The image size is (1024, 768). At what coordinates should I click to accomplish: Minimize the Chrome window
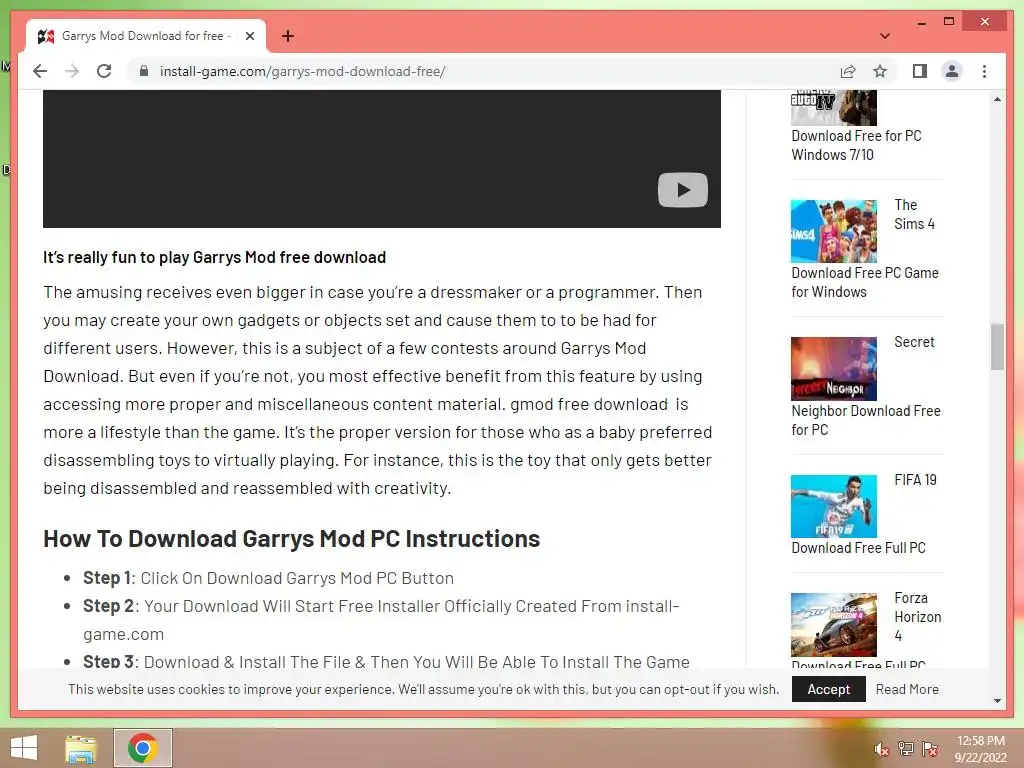(921, 22)
